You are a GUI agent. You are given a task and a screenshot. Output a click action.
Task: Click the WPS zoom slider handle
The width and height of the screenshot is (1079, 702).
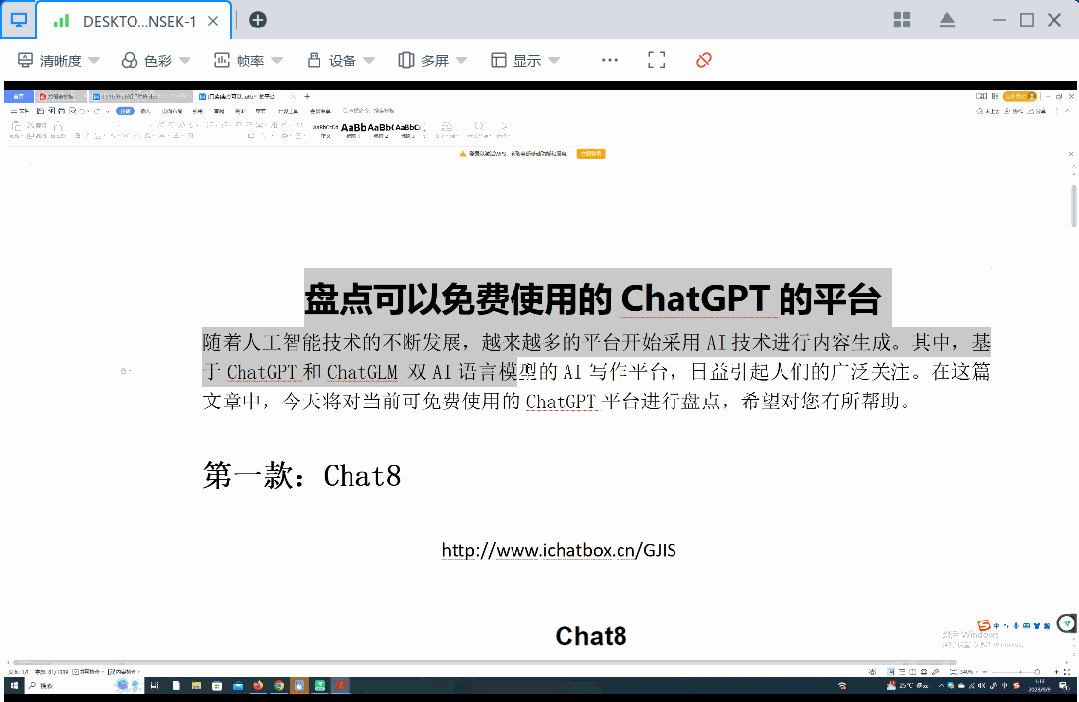point(1037,672)
